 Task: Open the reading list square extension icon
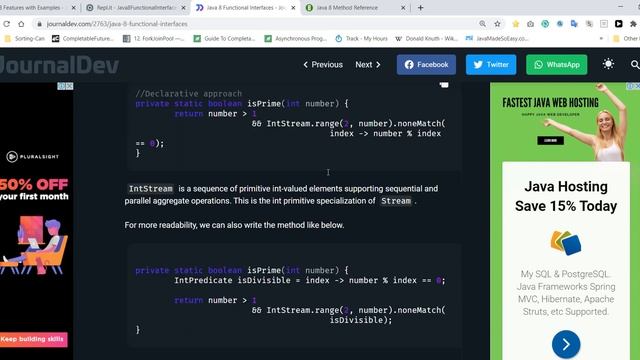pyautogui.click(x=604, y=24)
